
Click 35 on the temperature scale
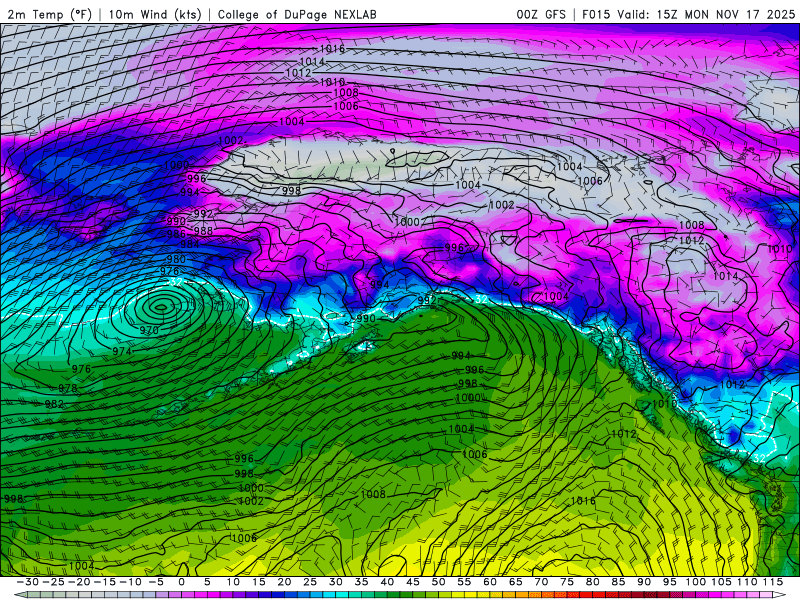click(361, 582)
